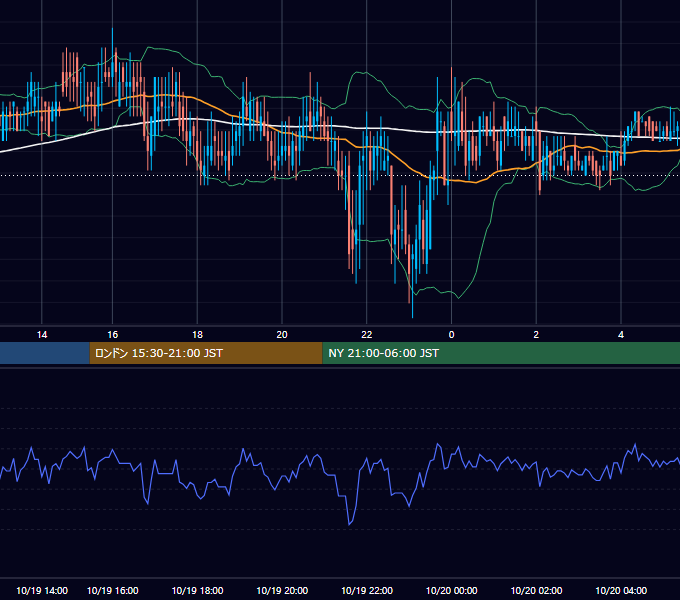Click the 2 hour axis label

(x=536, y=335)
